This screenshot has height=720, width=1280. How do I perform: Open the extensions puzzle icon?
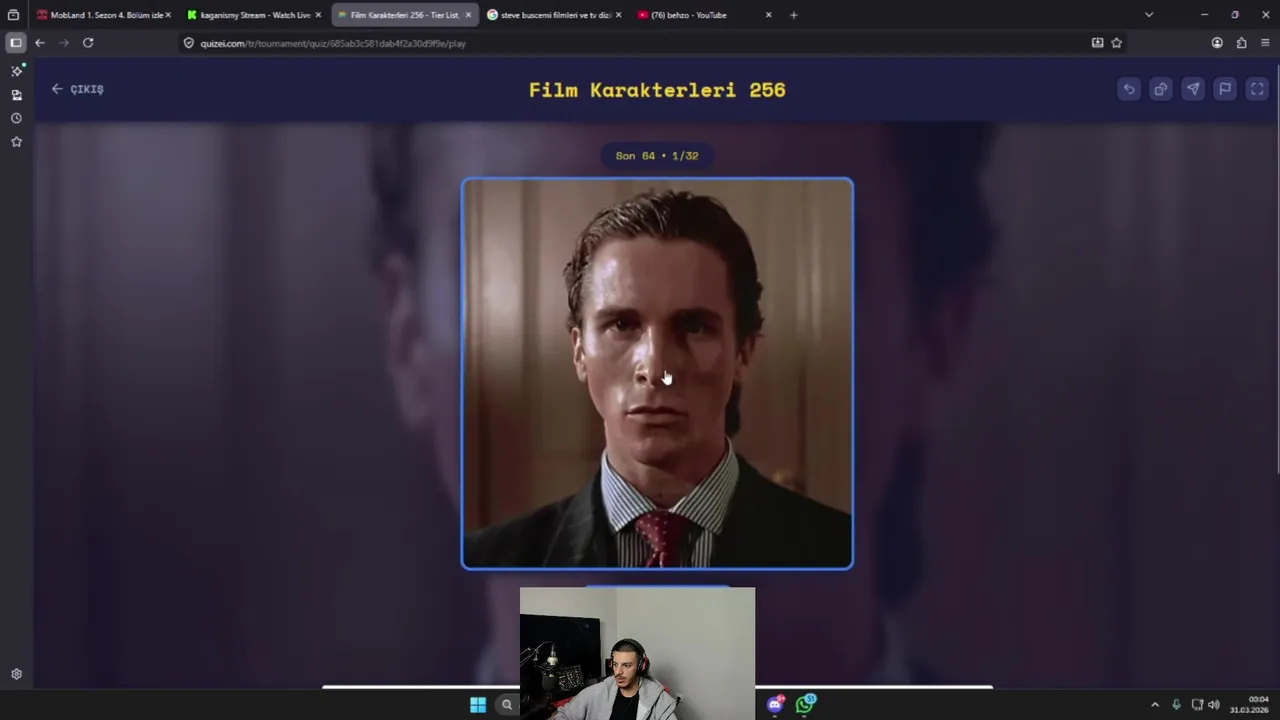pyautogui.click(x=1241, y=43)
